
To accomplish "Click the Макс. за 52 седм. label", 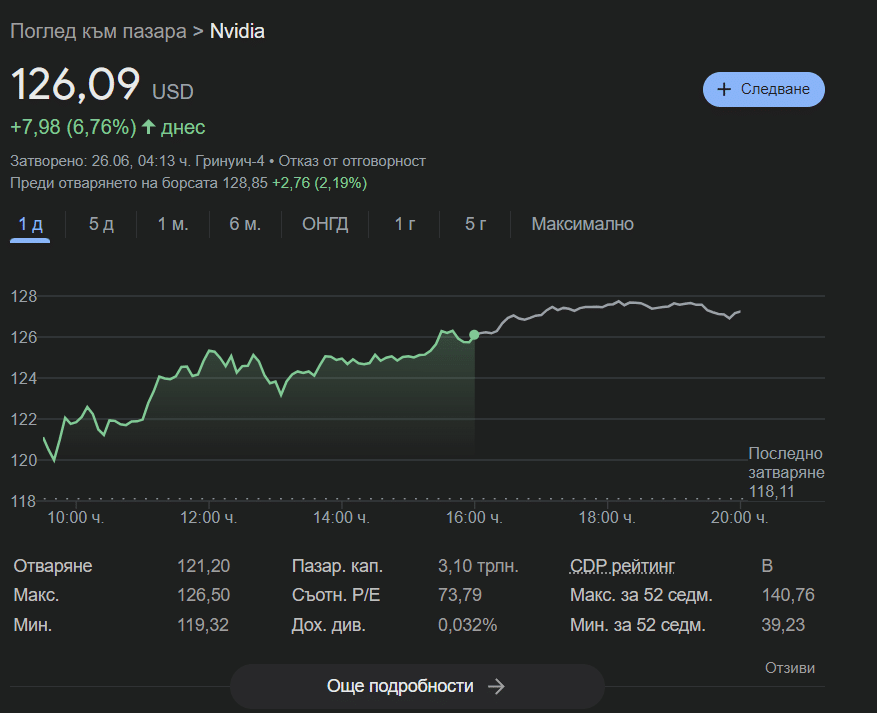I will (x=642, y=595).
